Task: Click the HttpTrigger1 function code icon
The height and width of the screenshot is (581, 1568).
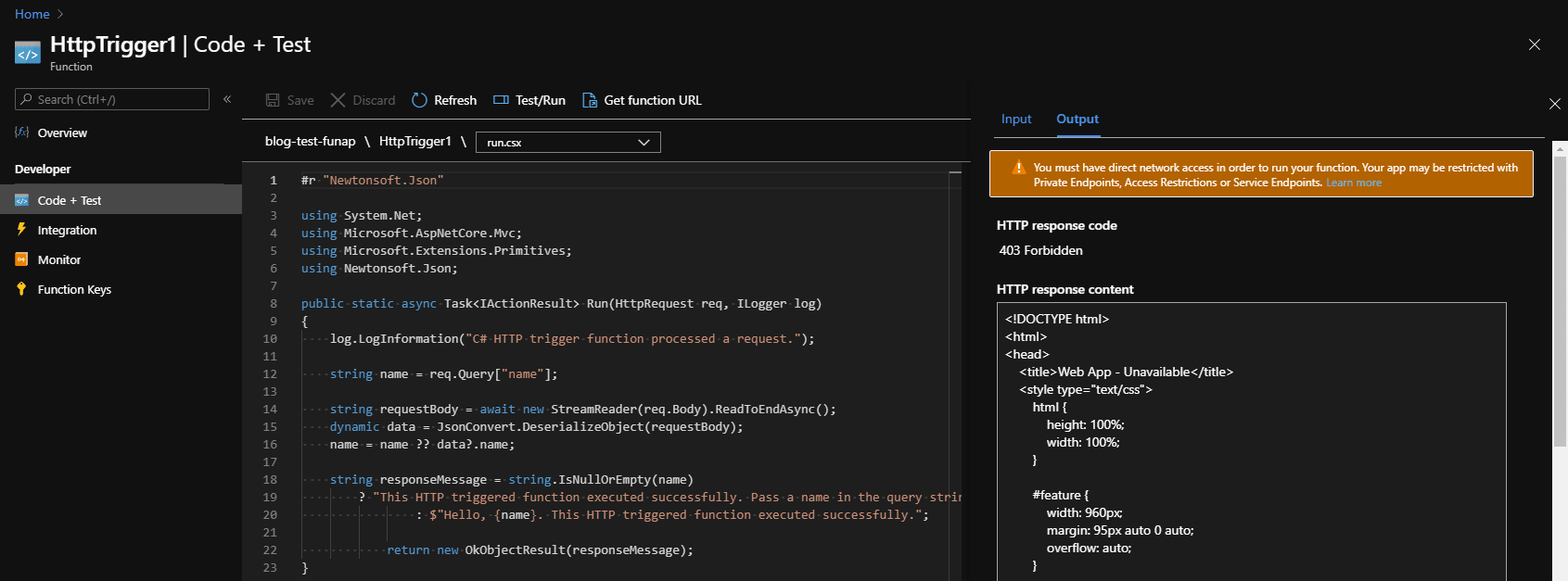Action: point(28,54)
